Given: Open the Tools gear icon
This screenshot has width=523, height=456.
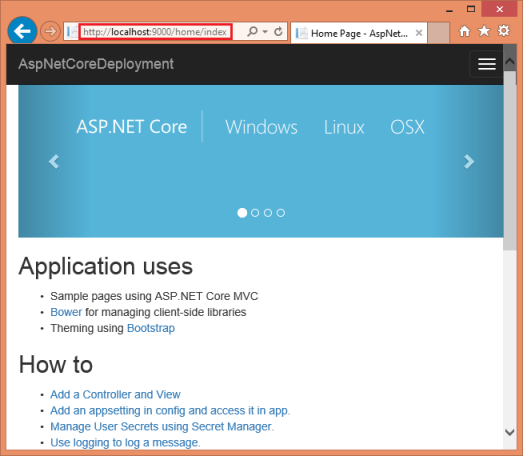Looking at the screenshot, I should [x=504, y=31].
